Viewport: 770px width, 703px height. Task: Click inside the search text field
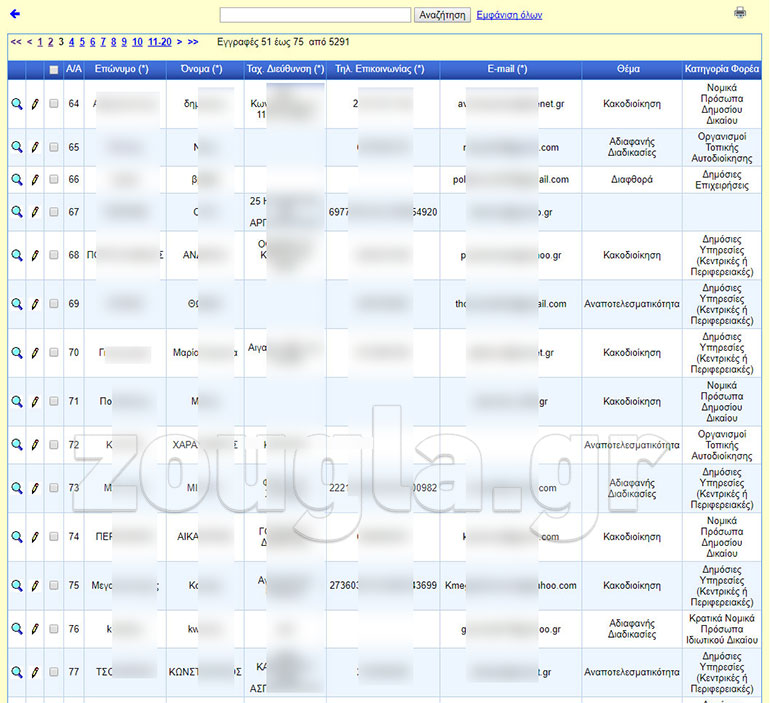pos(315,15)
